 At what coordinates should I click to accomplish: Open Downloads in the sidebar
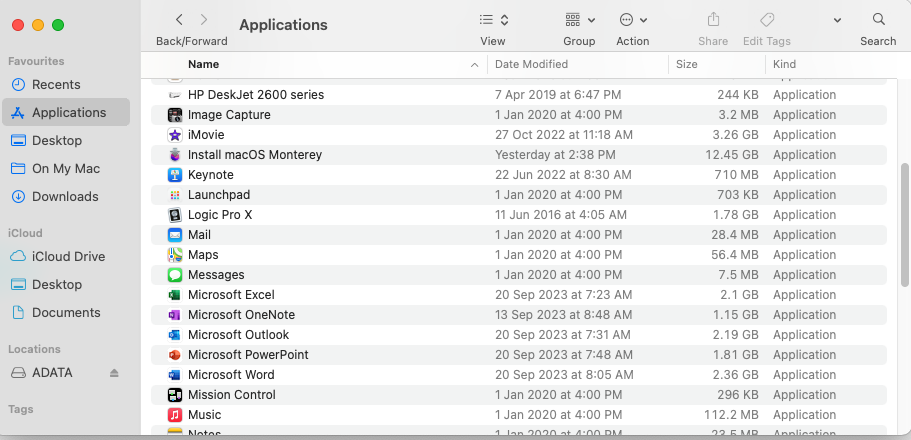point(65,197)
